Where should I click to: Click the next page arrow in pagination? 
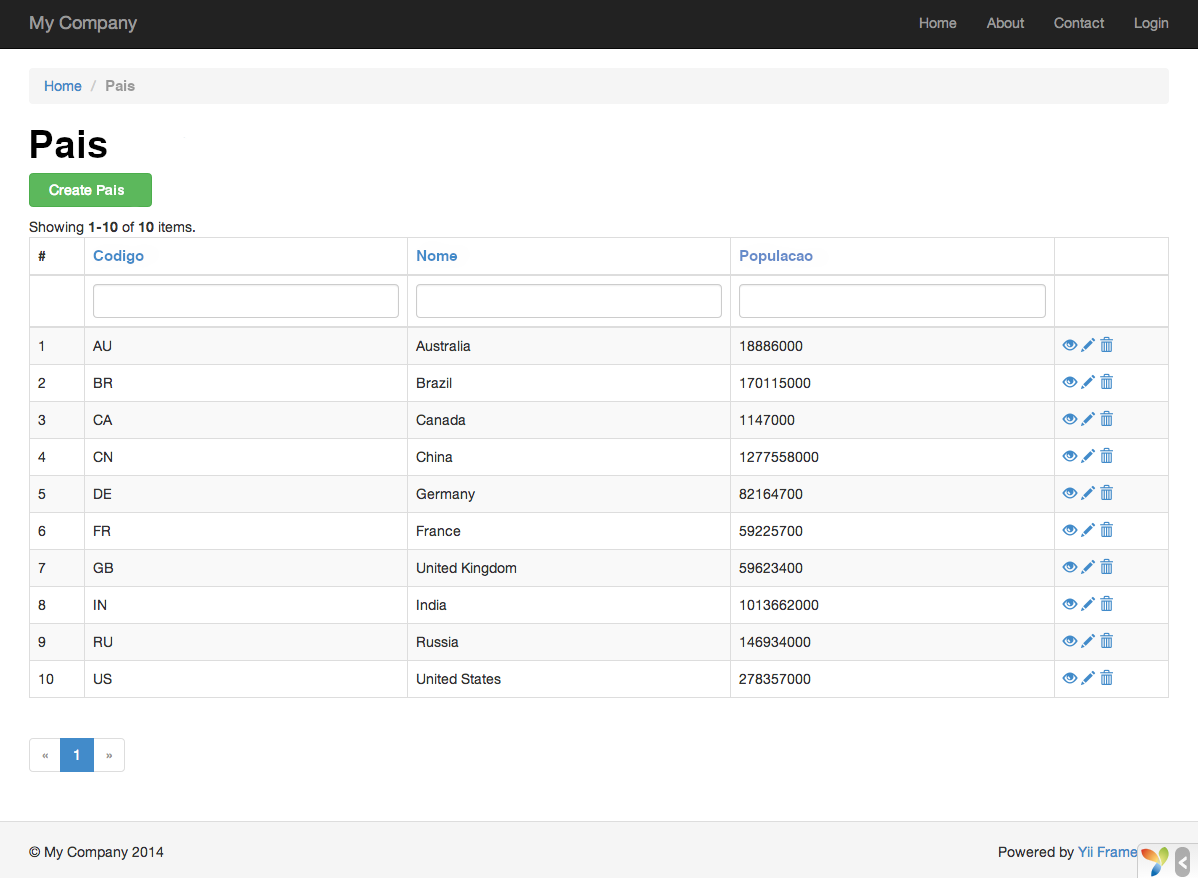point(109,755)
